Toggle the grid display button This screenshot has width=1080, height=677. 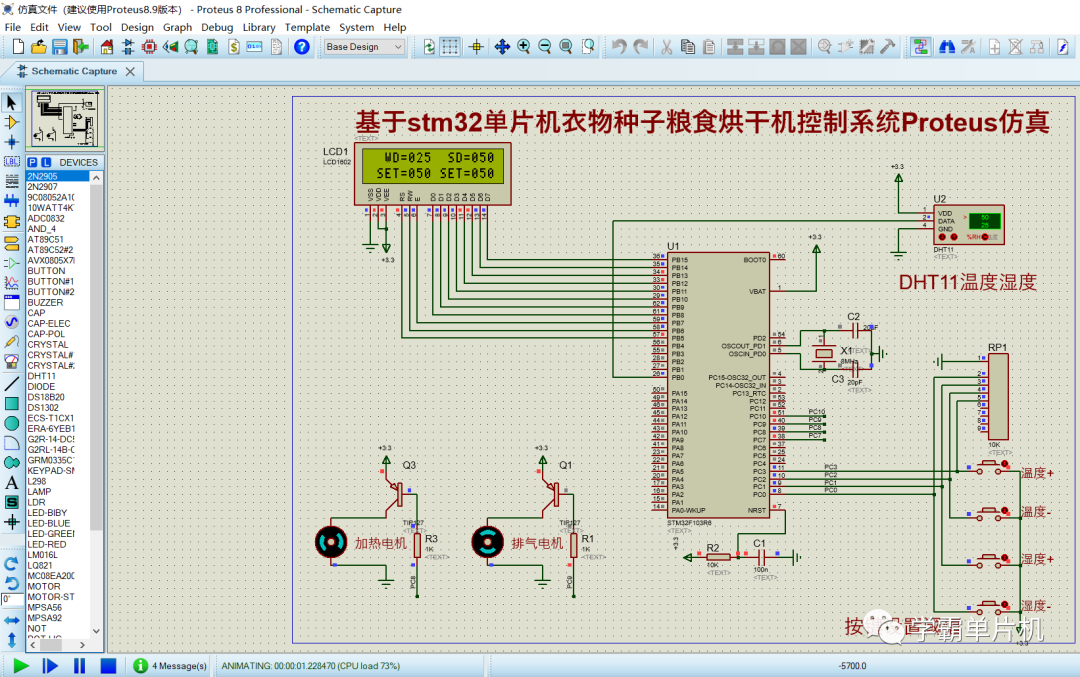point(450,47)
